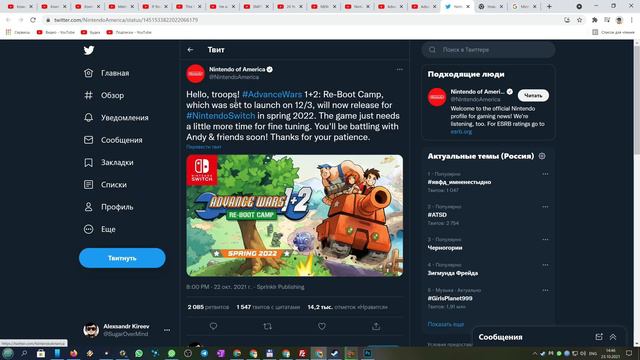View the 14,2 тыс. likes list
640x360 pixels.
tap(347, 307)
